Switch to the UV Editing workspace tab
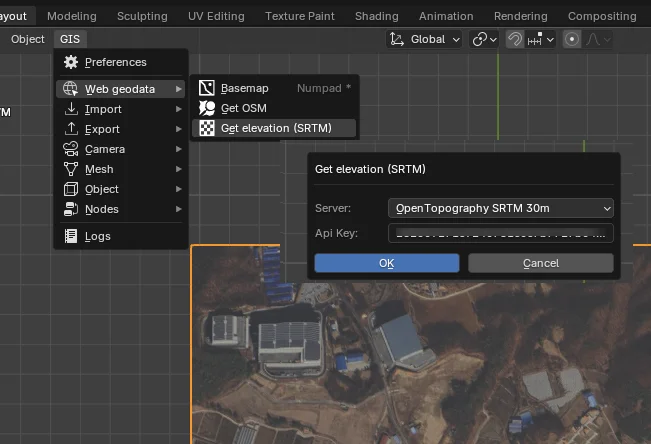Image resolution: width=651 pixels, height=444 pixels. click(x=216, y=16)
